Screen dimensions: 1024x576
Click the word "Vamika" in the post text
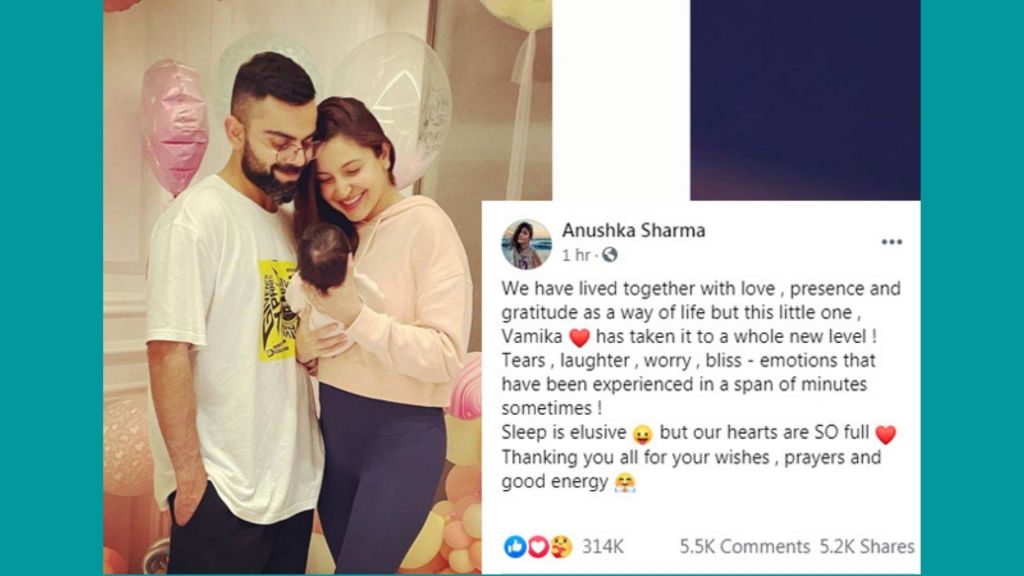click(532, 337)
